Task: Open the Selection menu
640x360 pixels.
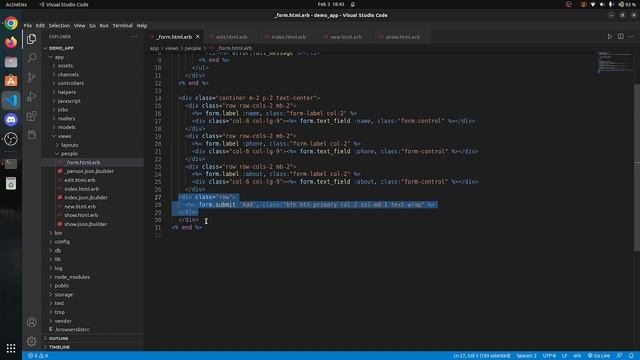Action: tap(59, 25)
